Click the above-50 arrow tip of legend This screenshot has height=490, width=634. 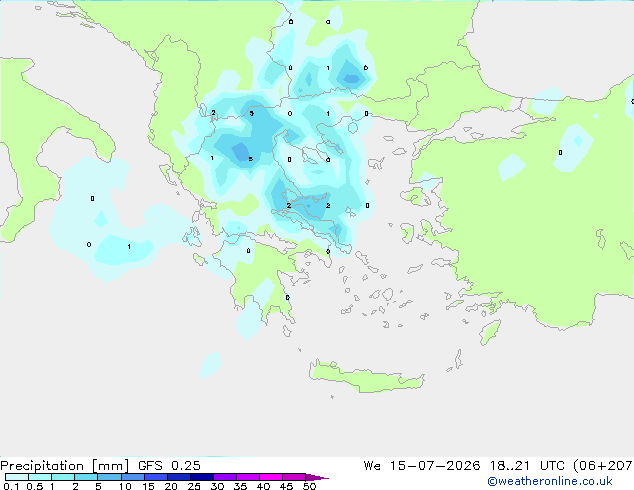(x=317, y=477)
